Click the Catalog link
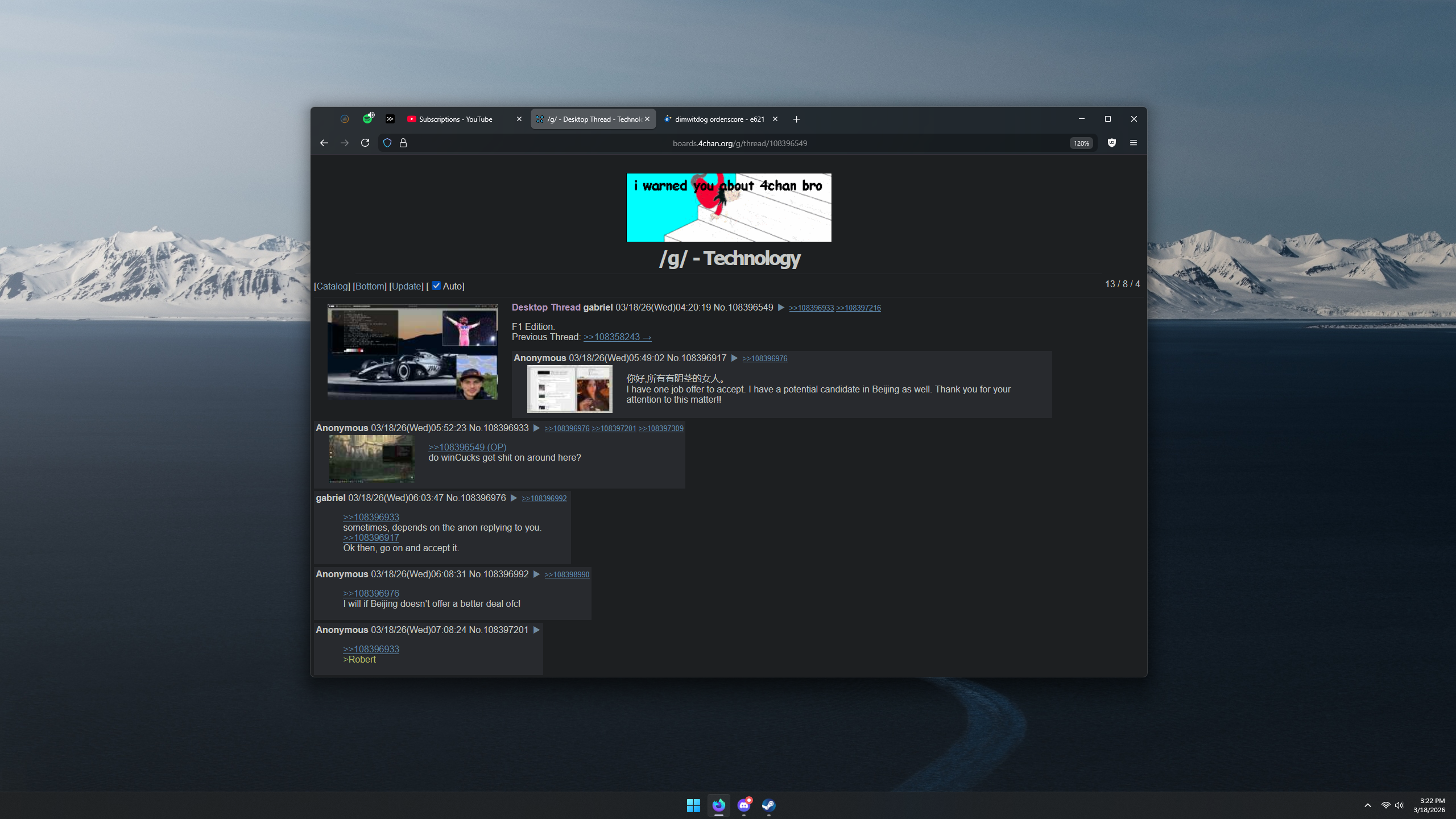Image resolution: width=1456 pixels, height=819 pixels. coord(332,286)
